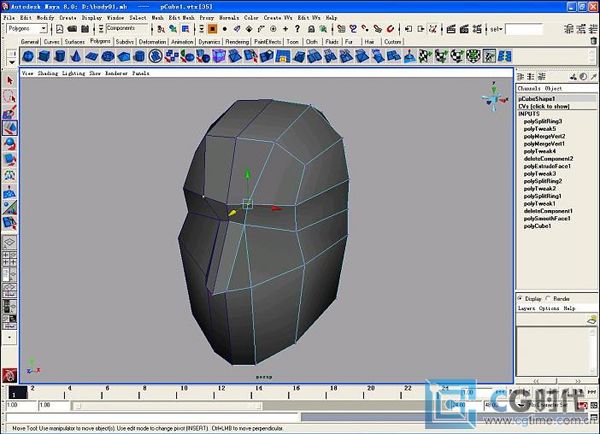Select the polyCube1 input node
Screen dimensions: 600x434
pyautogui.click(x=537, y=226)
